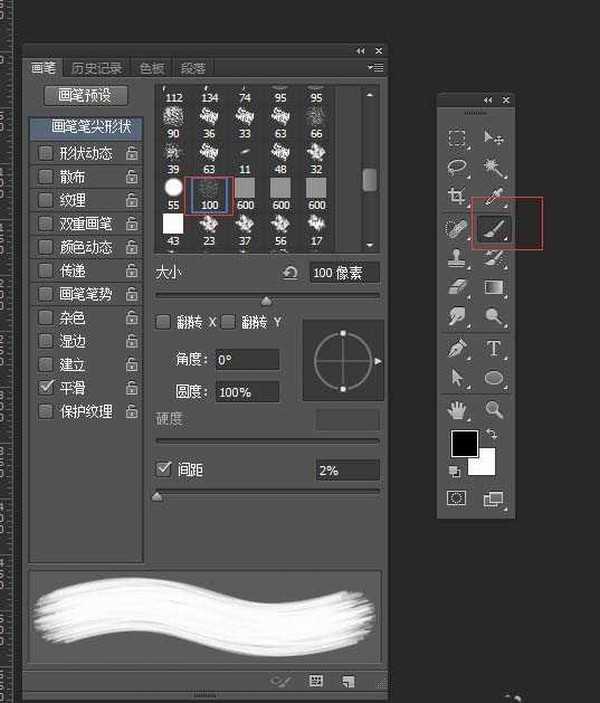Image resolution: width=600 pixels, height=703 pixels.
Task: Switch to the 历史记录 tab
Action: coord(97,68)
